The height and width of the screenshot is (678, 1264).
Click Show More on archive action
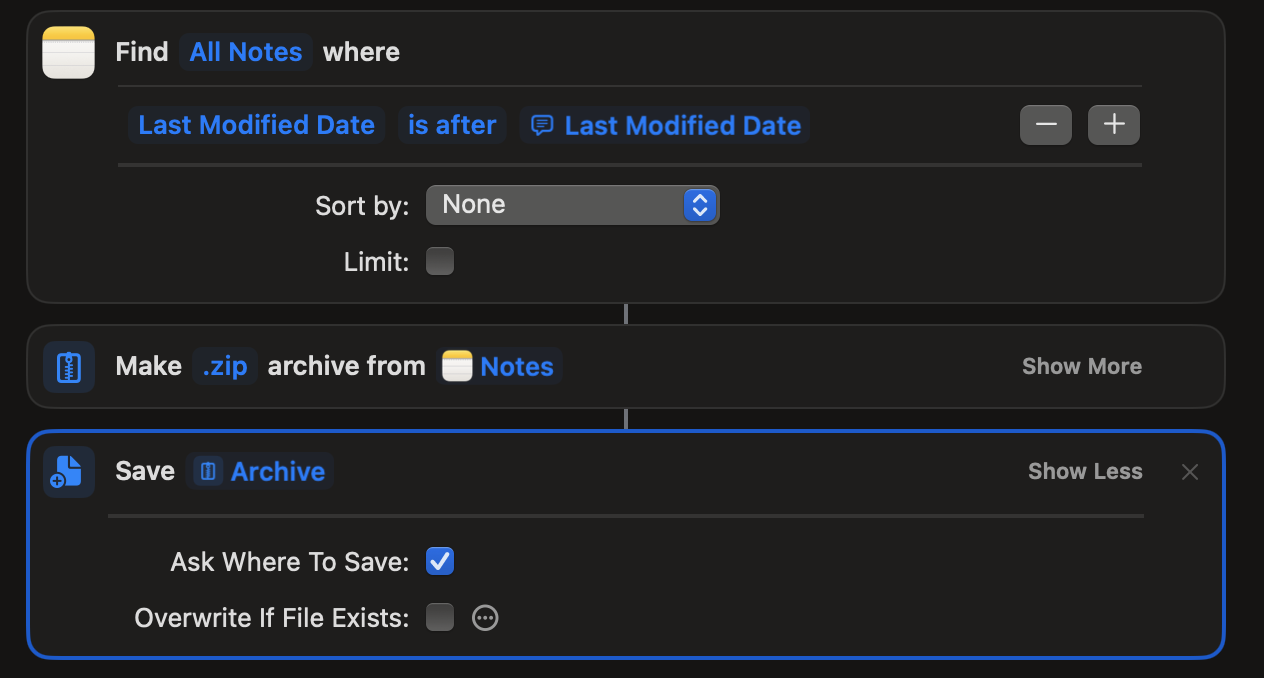click(1081, 367)
